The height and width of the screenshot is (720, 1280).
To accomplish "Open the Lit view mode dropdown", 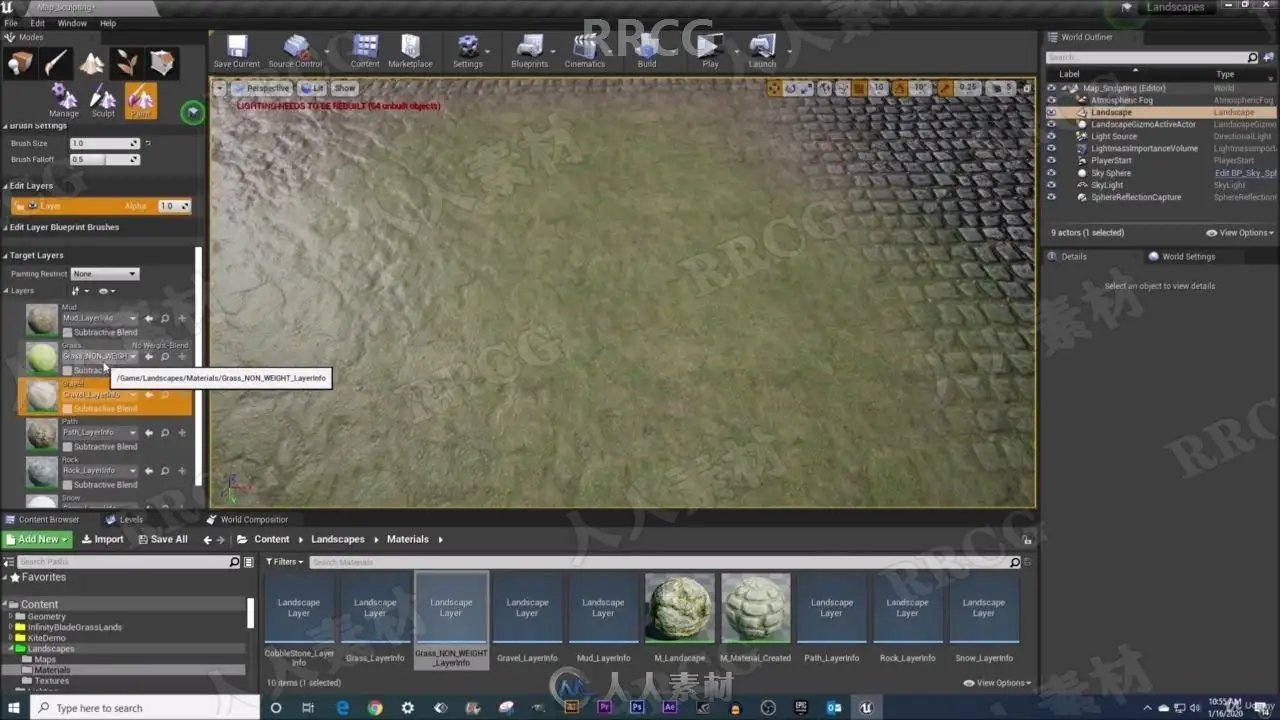I will (x=312, y=88).
